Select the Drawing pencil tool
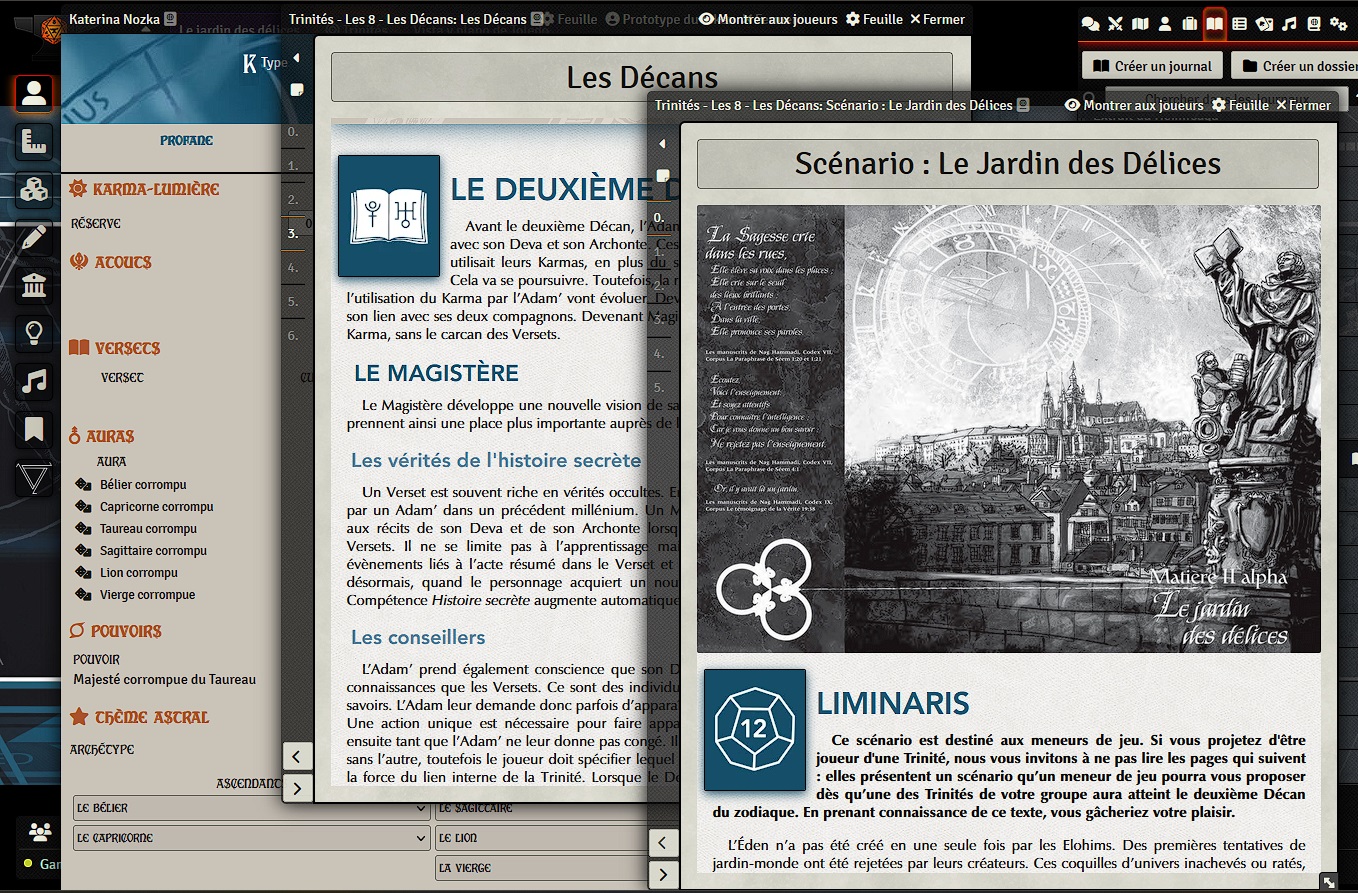 [34, 237]
